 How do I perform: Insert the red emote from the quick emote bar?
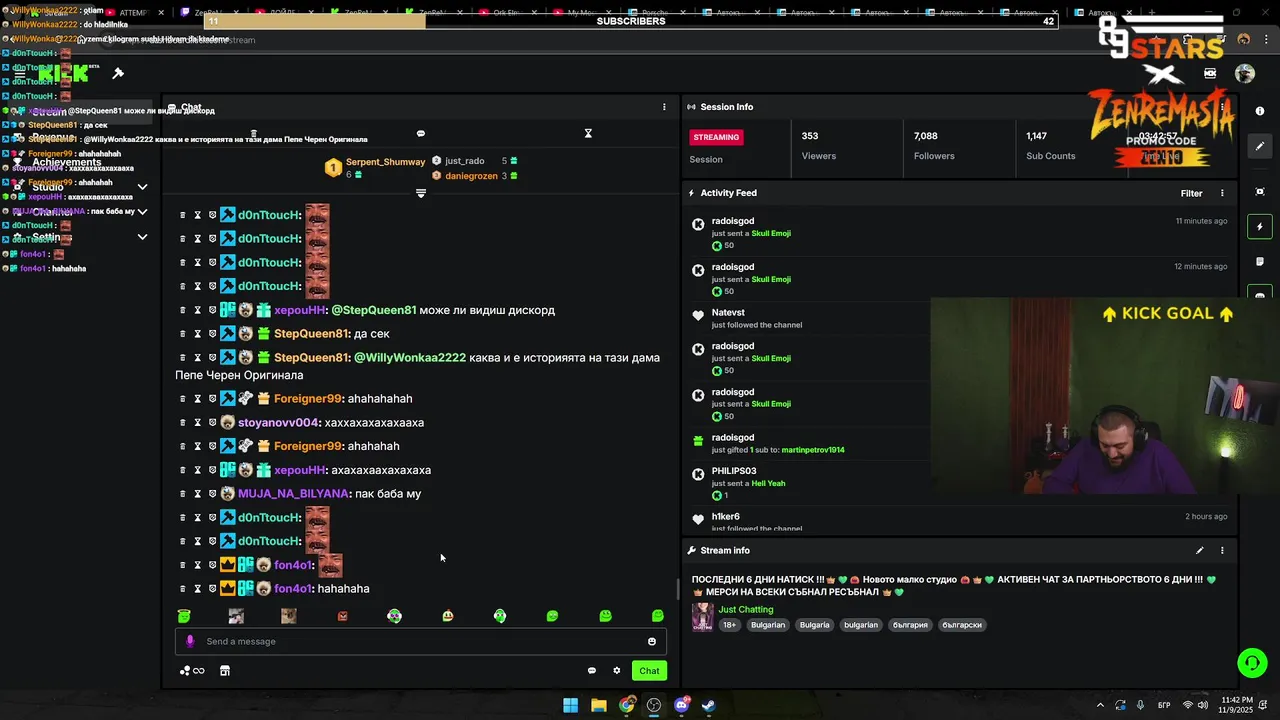pos(343,616)
